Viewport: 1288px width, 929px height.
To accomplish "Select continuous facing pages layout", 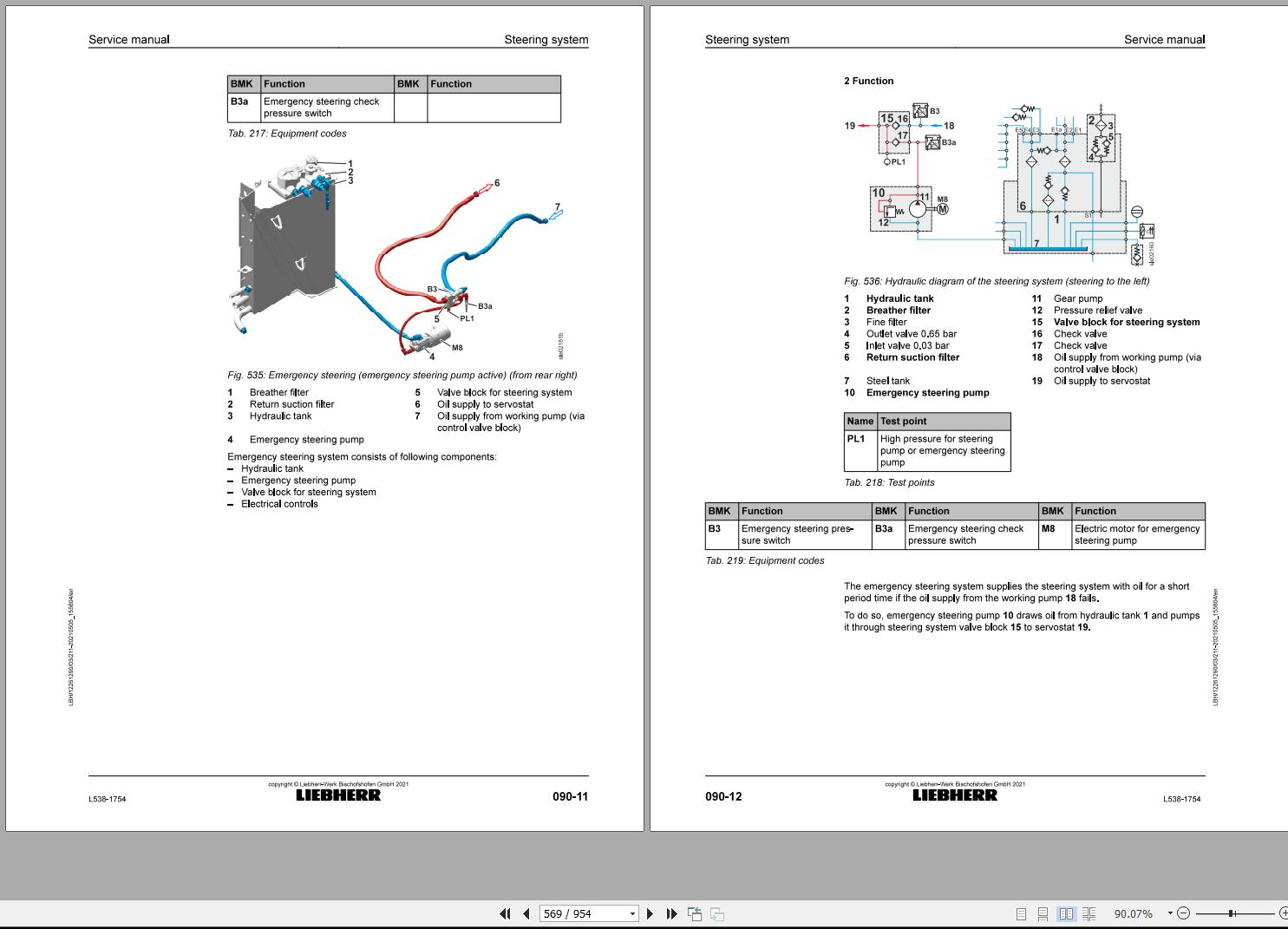I will point(1089,913).
